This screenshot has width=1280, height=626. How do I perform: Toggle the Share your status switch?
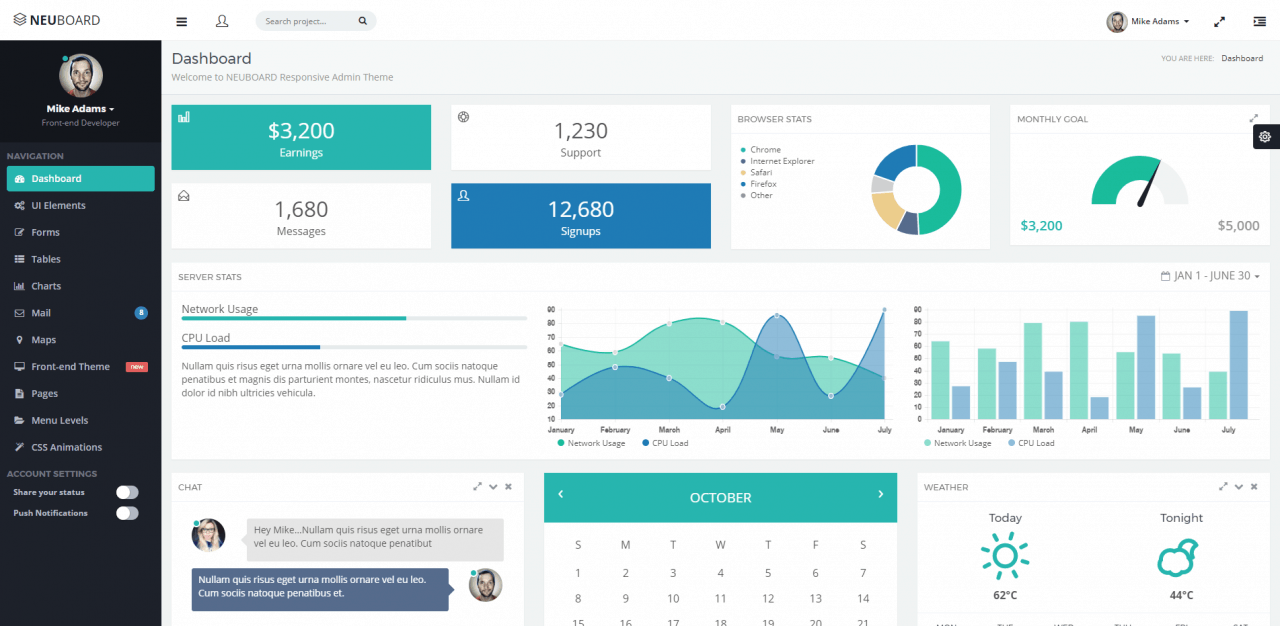(x=127, y=492)
